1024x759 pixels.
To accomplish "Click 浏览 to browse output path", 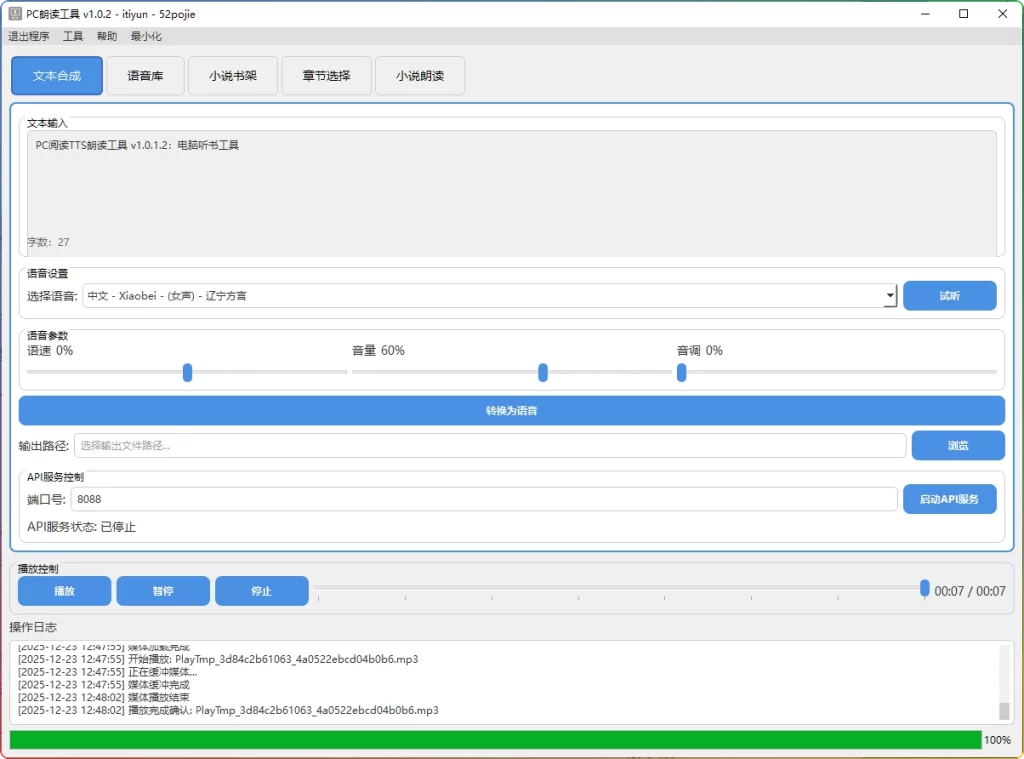I will click(957, 445).
